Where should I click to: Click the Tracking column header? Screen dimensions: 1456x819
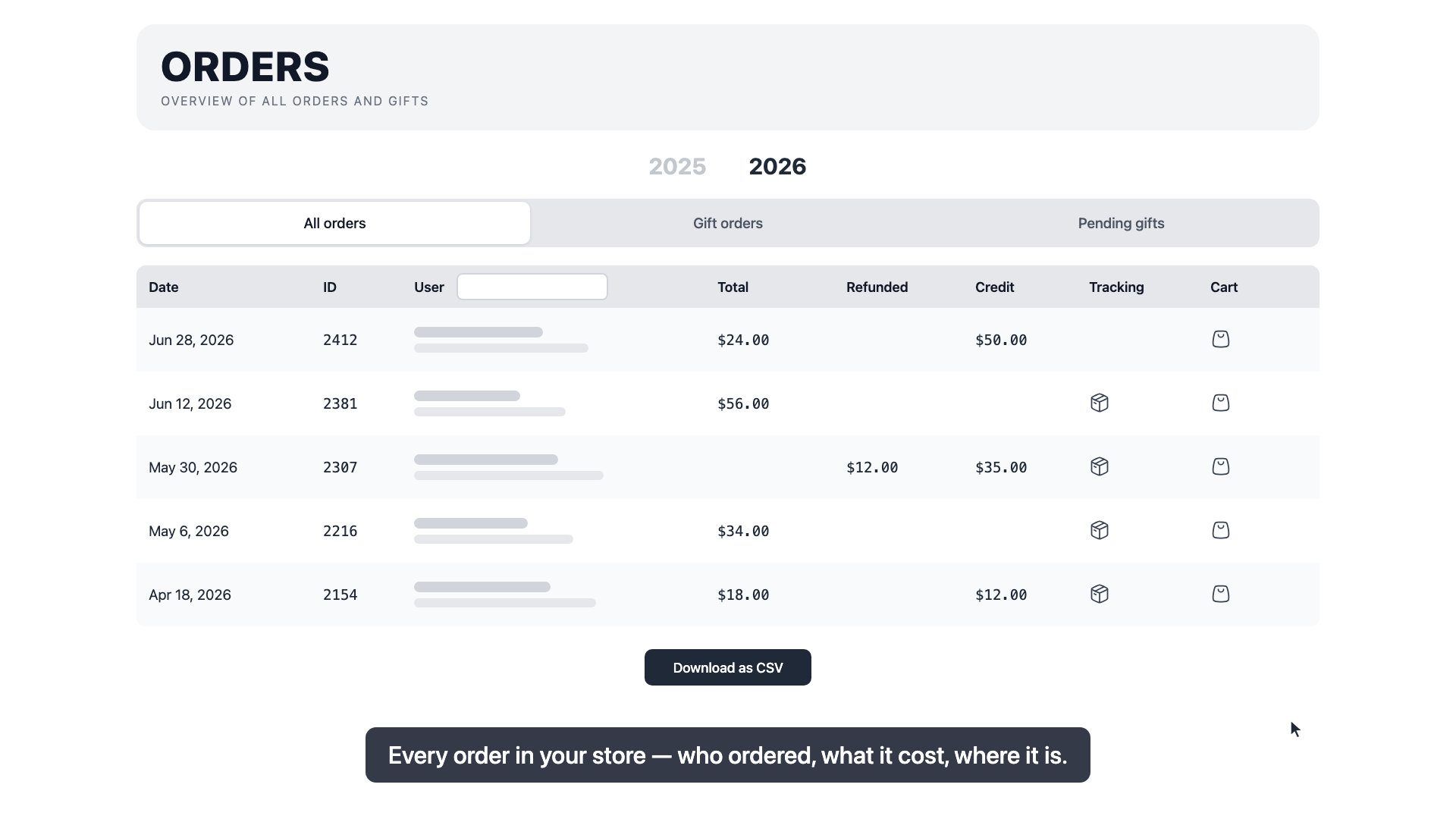point(1116,287)
